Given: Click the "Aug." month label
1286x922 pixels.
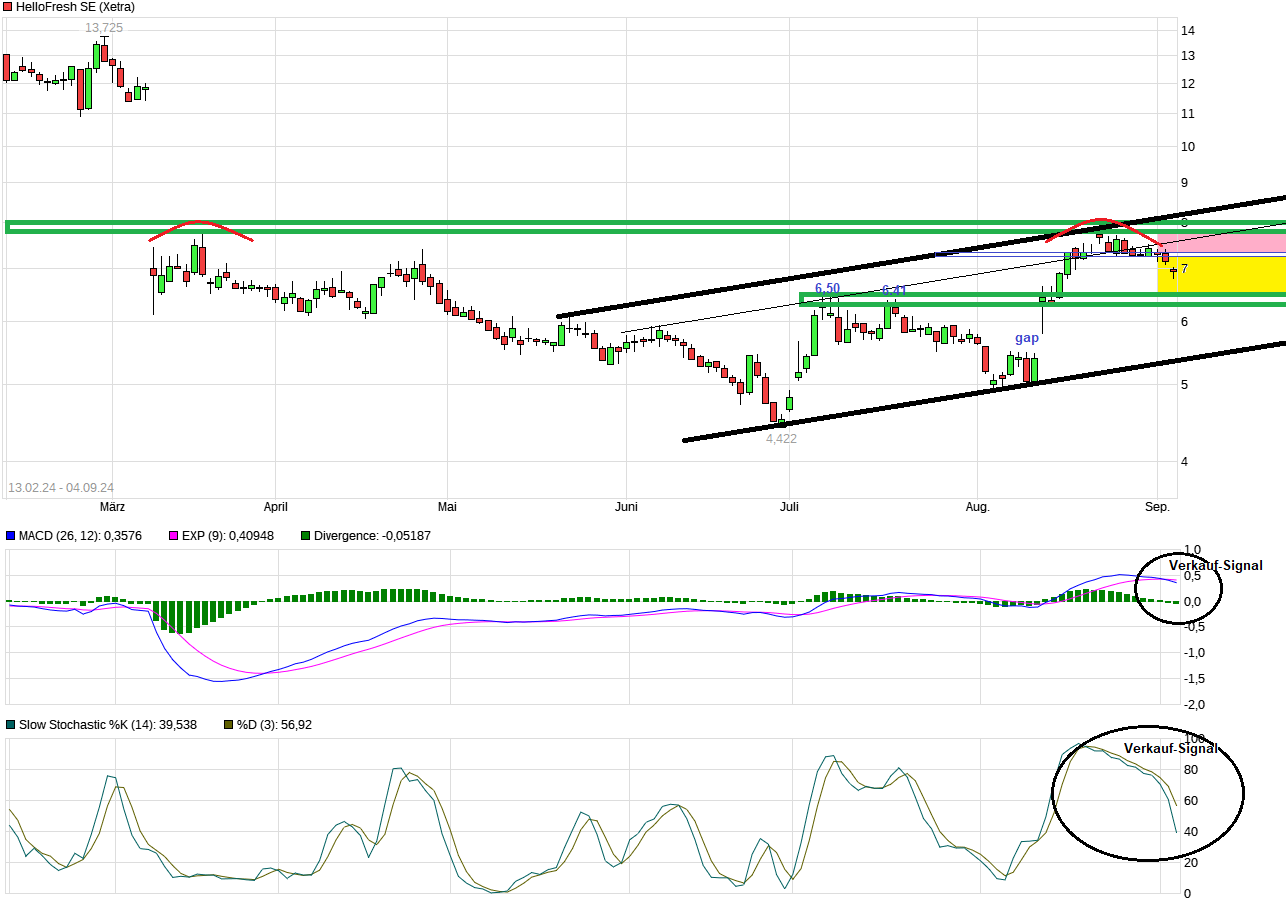Looking at the screenshot, I should click(977, 507).
